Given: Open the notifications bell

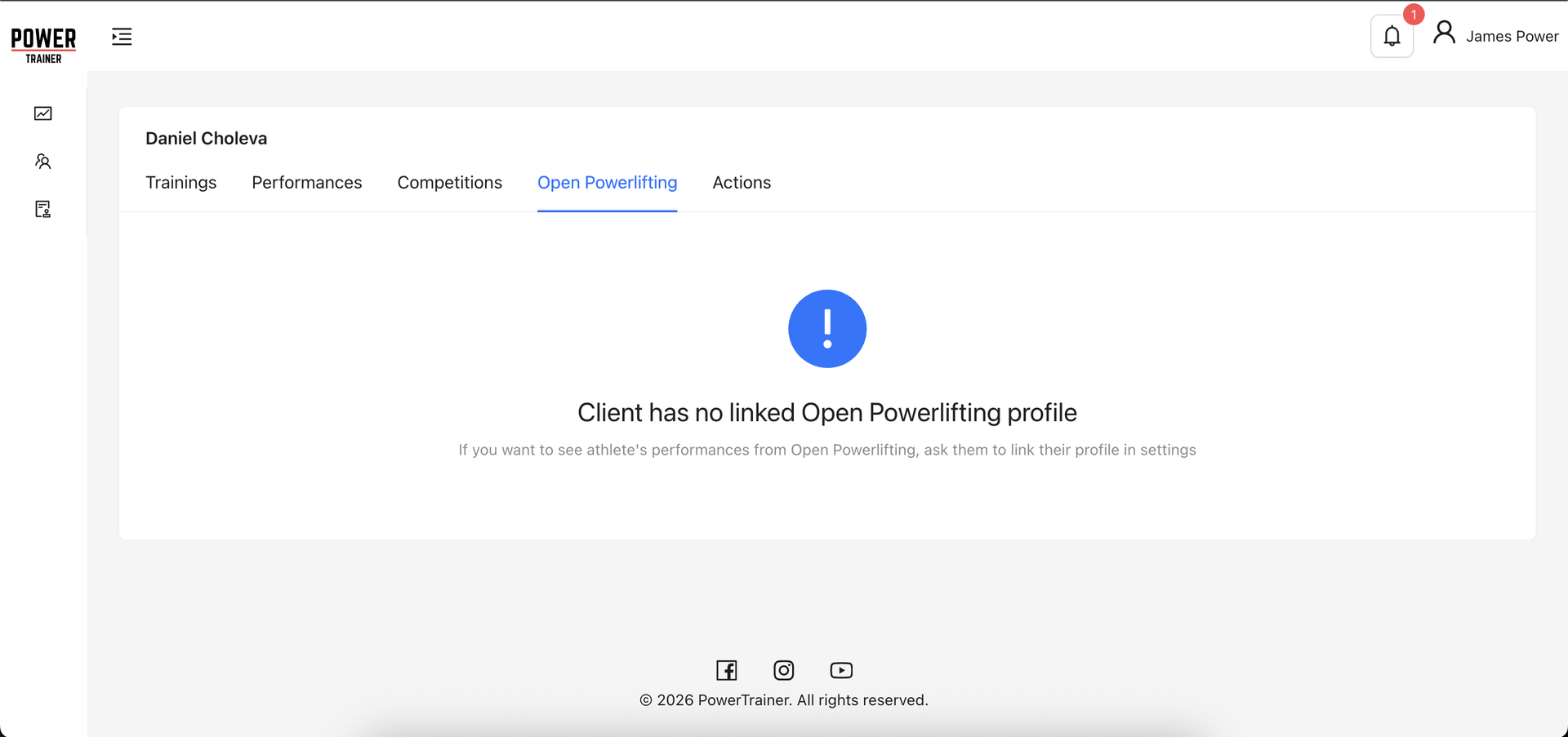Looking at the screenshot, I should point(1392,36).
